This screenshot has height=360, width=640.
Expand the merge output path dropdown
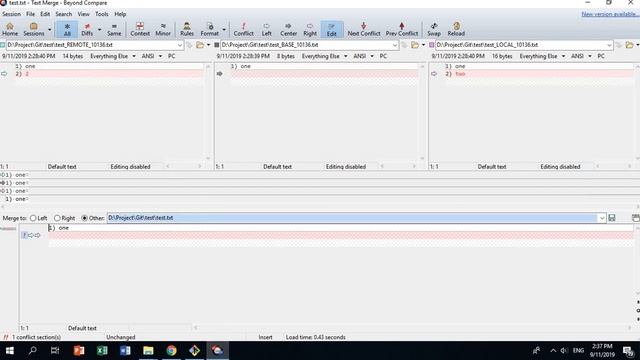tap(602, 218)
